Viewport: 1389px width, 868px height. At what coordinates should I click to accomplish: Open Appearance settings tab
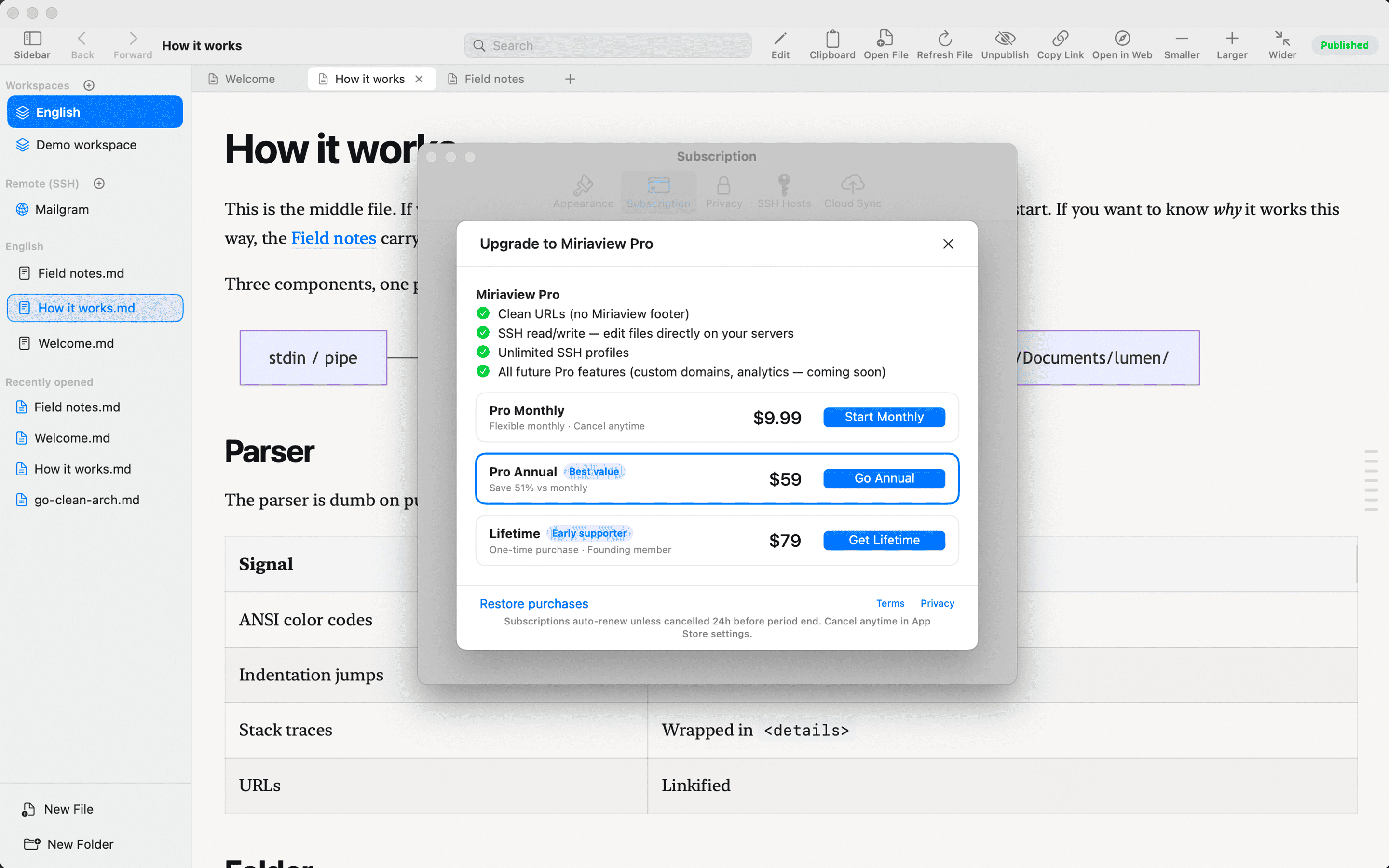click(583, 192)
